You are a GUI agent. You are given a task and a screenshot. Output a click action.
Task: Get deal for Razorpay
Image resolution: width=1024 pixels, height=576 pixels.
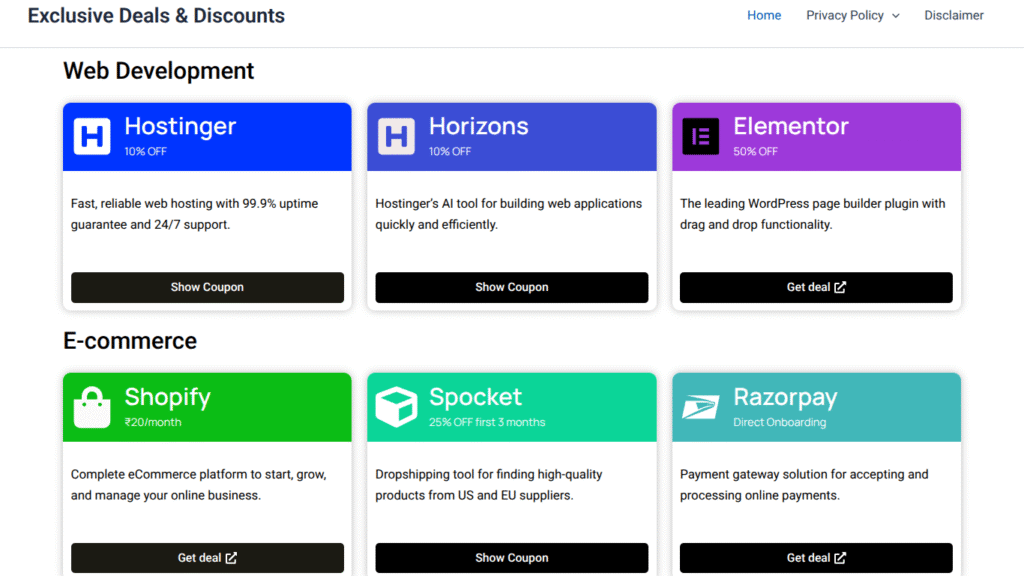coord(816,558)
